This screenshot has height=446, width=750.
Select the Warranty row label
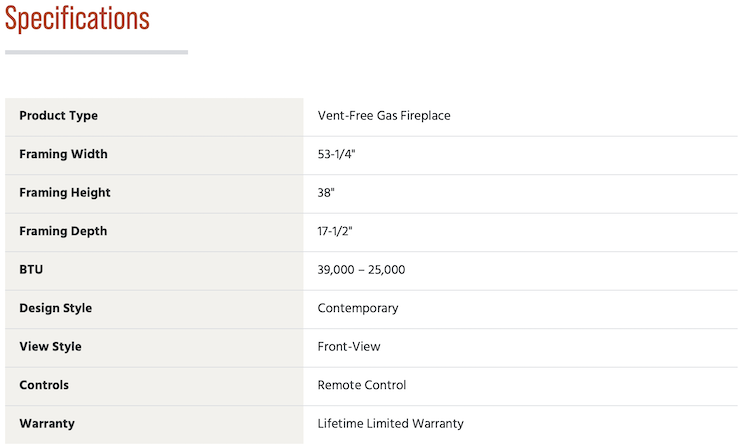[47, 424]
